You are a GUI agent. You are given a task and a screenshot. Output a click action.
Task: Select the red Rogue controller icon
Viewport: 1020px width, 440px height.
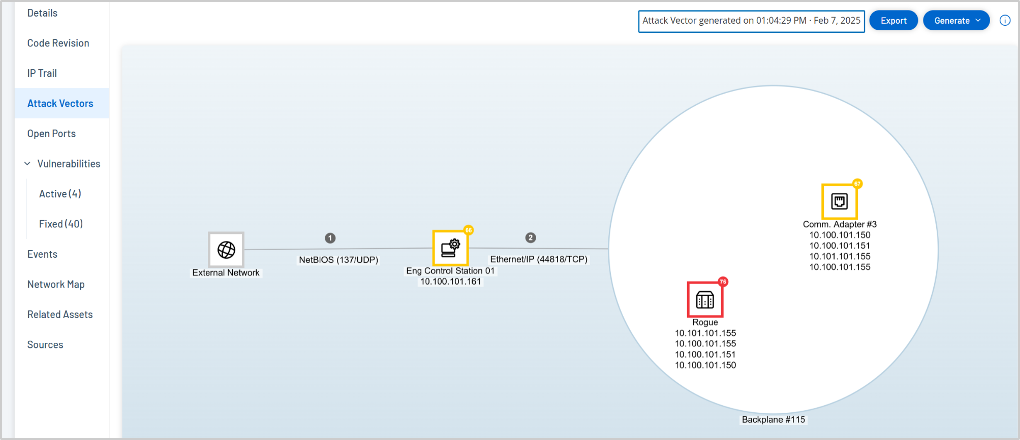coord(705,299)
